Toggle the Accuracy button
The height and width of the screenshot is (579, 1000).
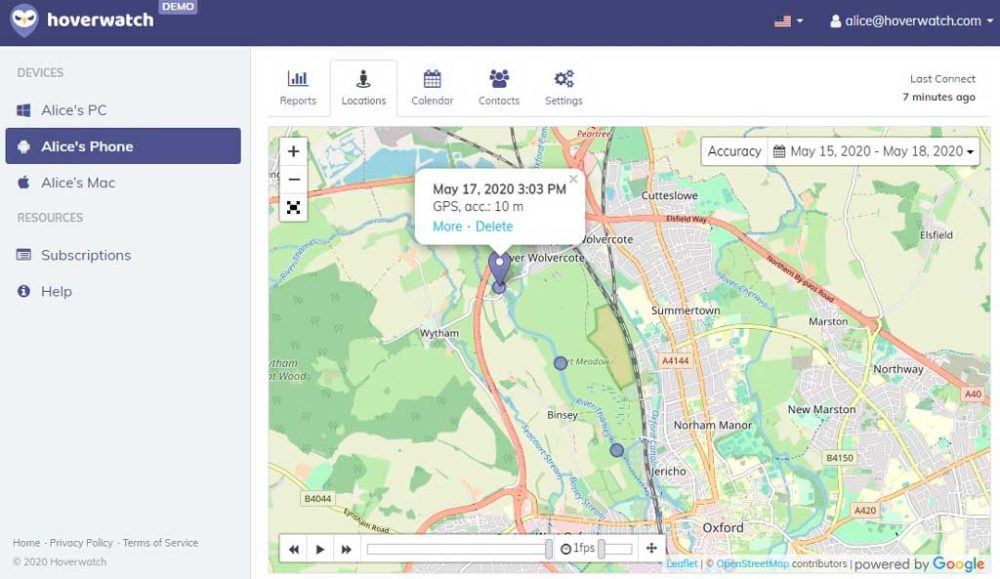coord(734,152)
